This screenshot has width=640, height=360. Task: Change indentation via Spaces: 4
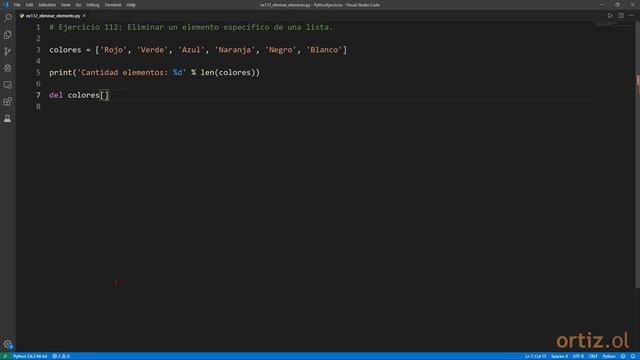coord(559,356)
